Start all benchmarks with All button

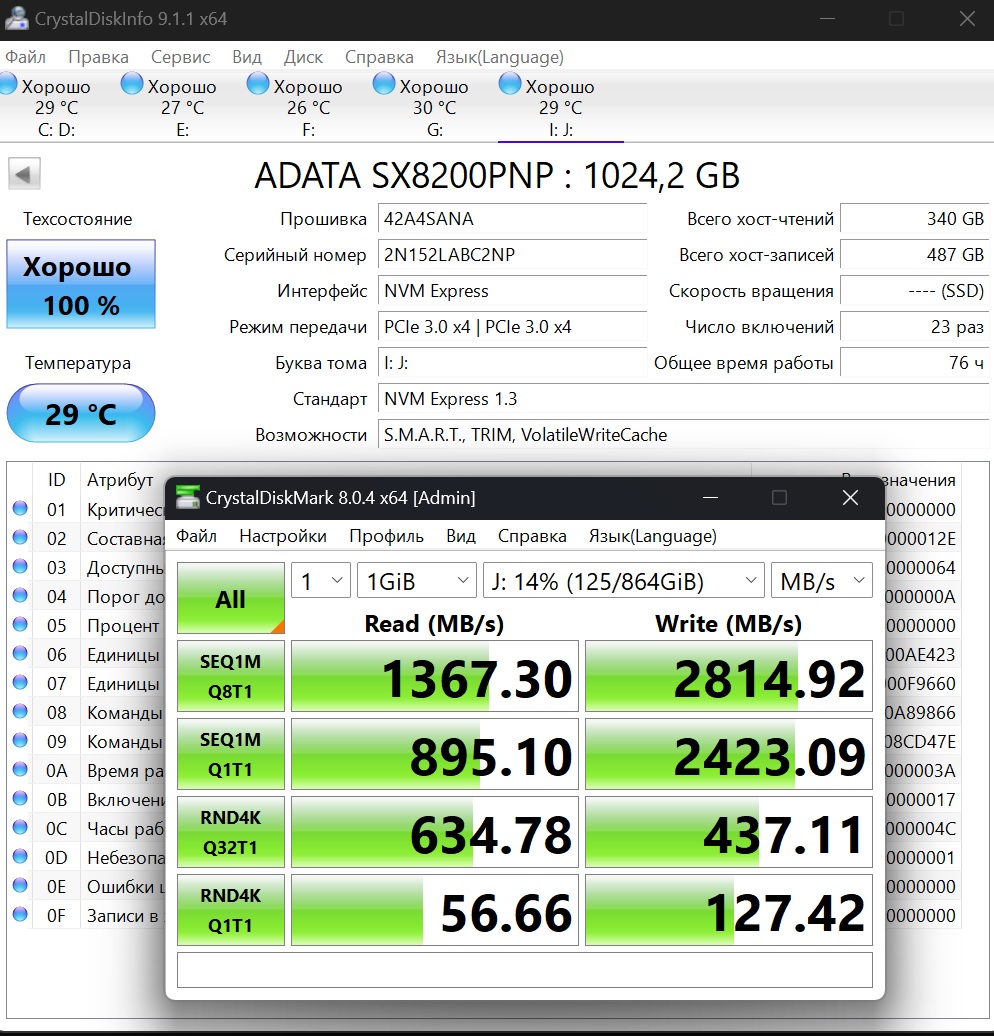(231, 598)
